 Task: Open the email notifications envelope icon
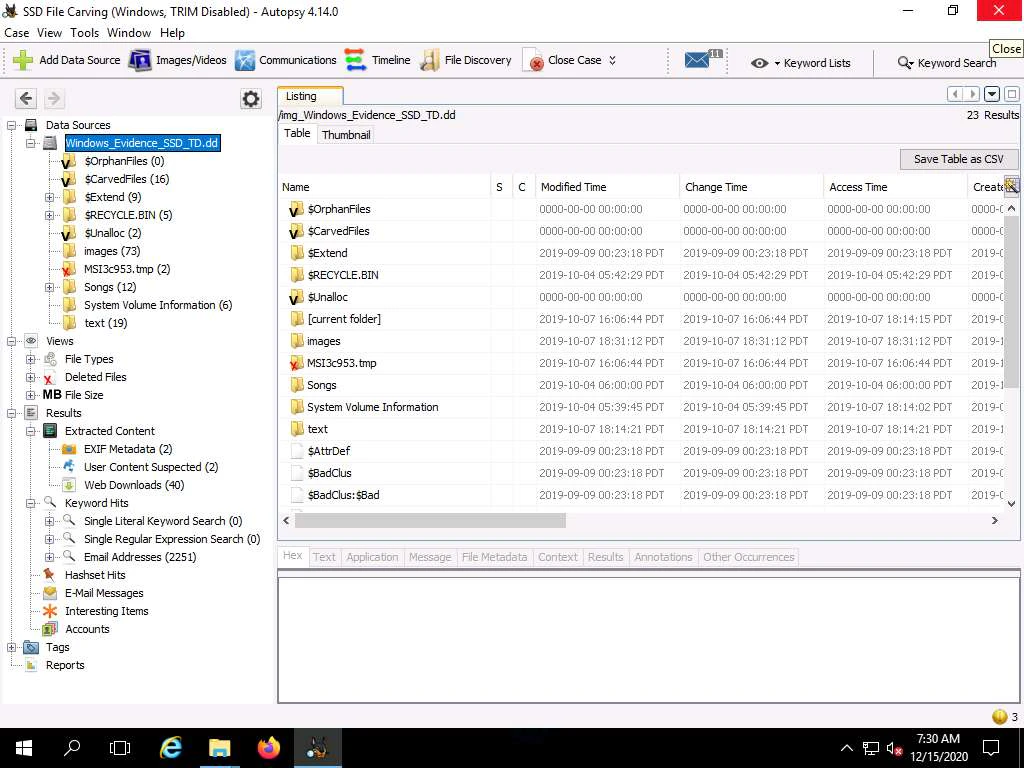pos(697,60)
